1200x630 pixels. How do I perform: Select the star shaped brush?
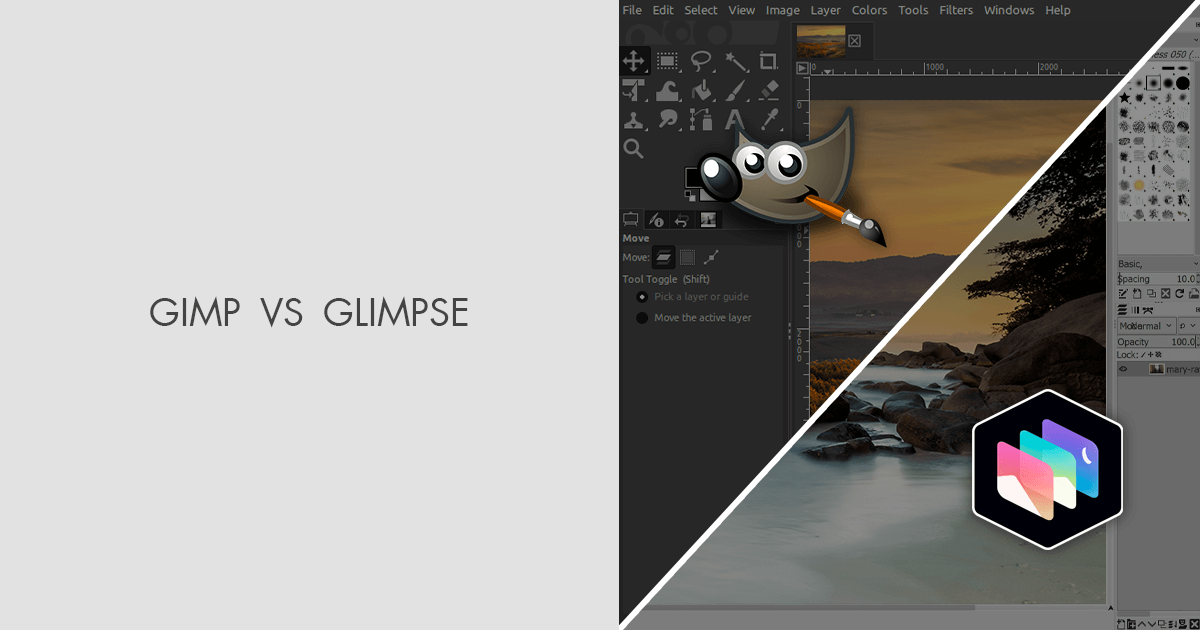1125,98
